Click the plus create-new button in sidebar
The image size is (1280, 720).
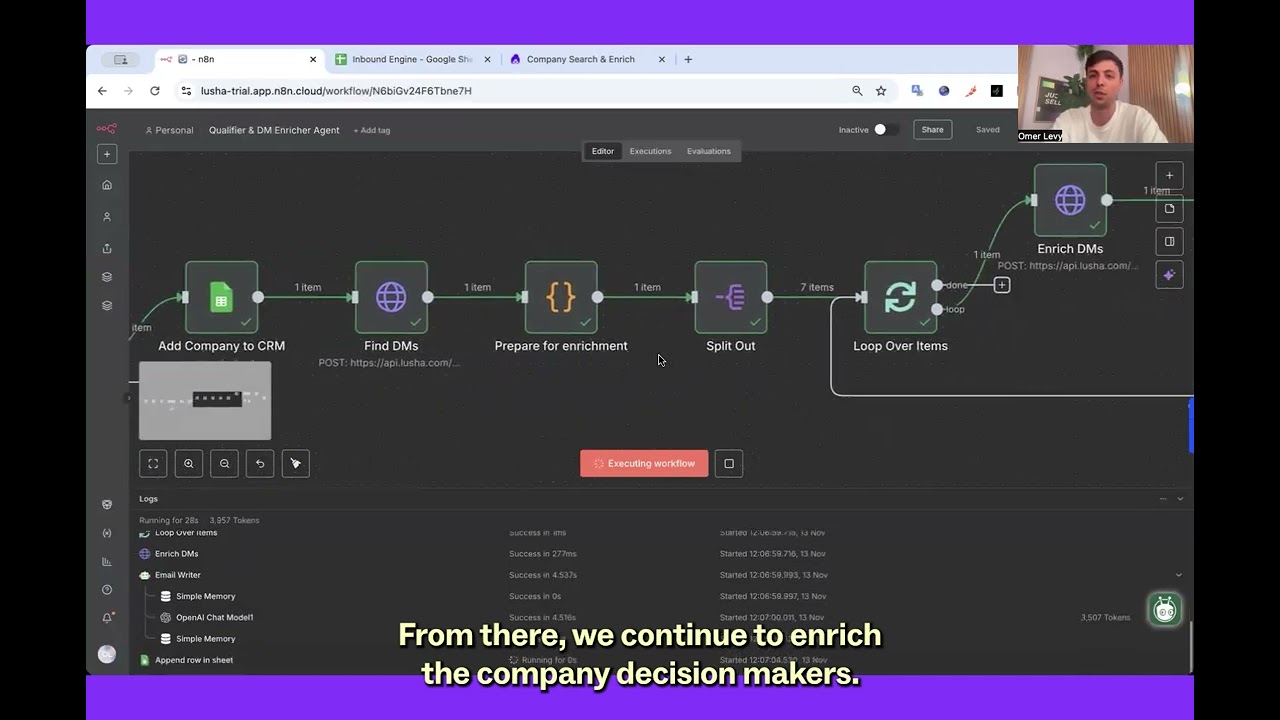click(x=107, y=154)
